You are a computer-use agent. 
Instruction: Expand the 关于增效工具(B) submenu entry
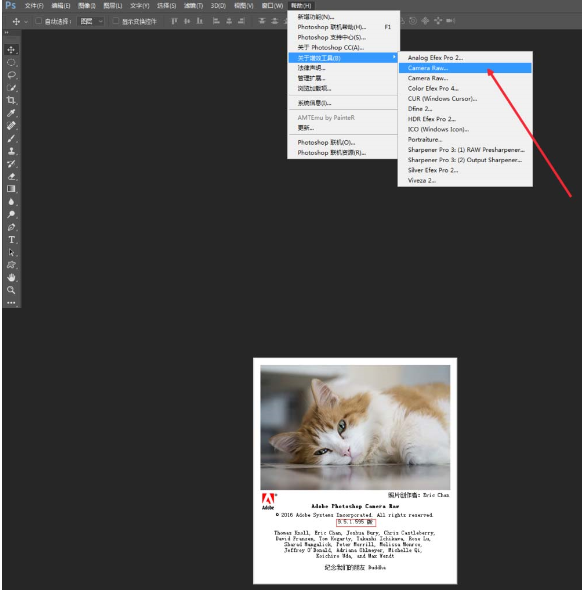342,58
